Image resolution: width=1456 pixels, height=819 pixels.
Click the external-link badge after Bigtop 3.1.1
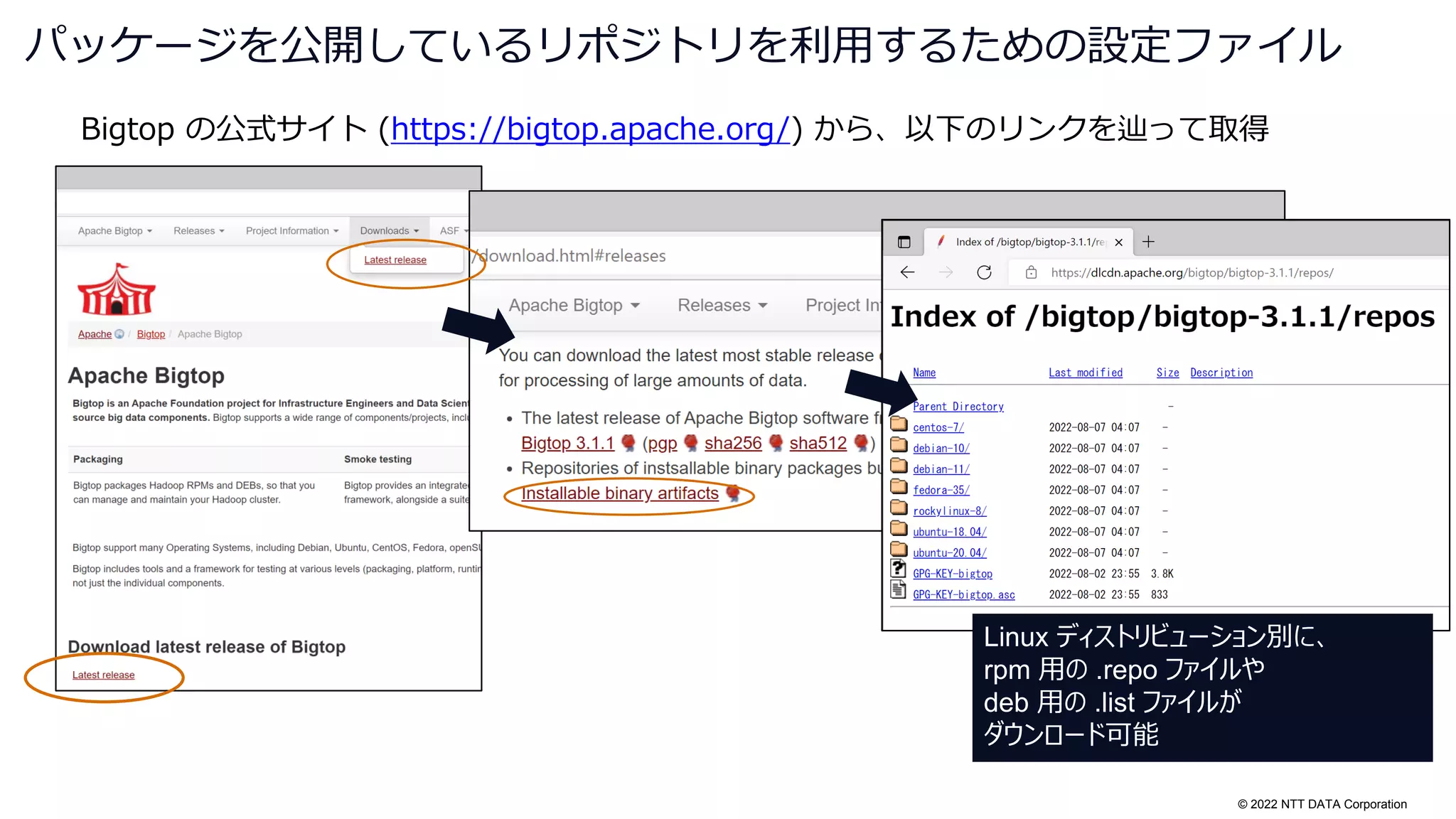(x=628, y=443)
